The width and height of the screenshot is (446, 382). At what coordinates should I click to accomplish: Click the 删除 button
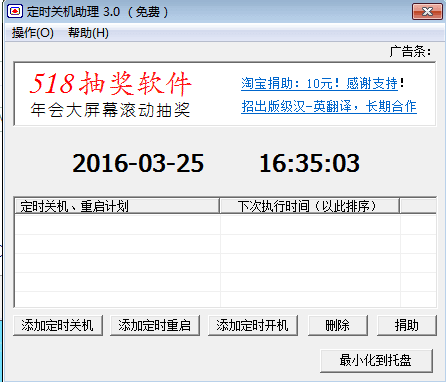[x=338, y=325]
